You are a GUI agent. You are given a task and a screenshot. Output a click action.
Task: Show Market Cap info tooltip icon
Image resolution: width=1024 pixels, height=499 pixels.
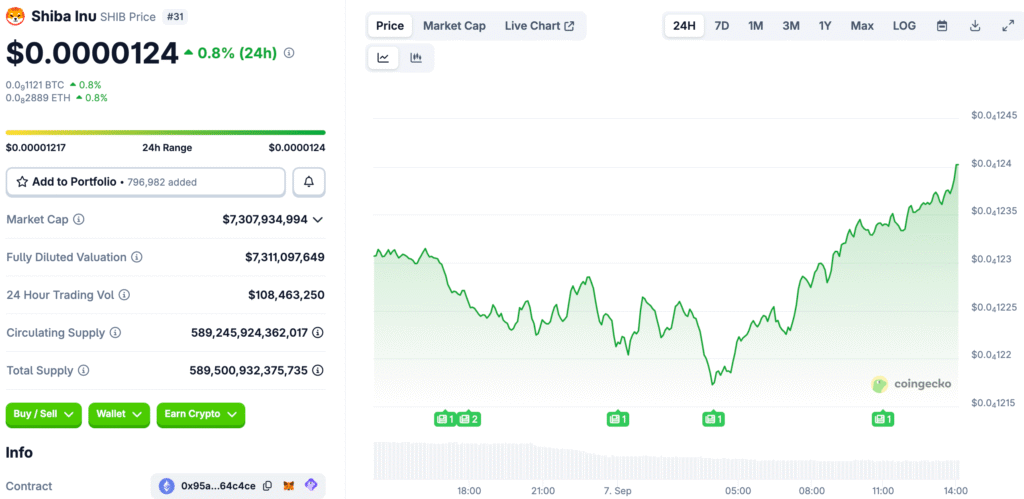pos(78,219)
